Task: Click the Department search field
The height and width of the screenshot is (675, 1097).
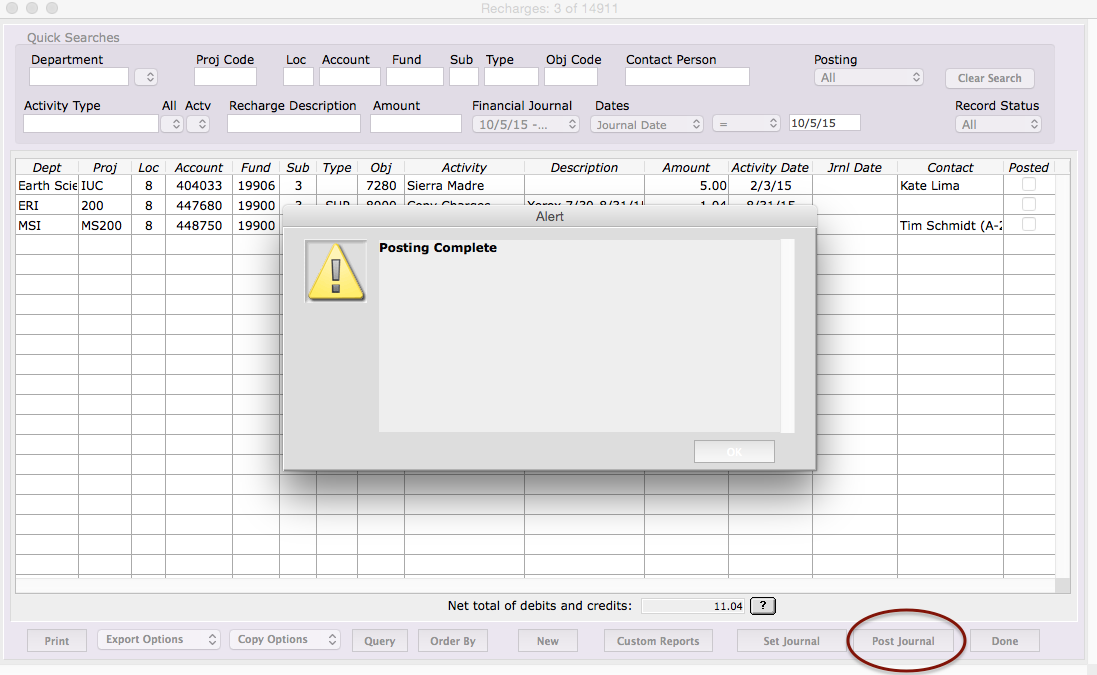Action: 79,77
